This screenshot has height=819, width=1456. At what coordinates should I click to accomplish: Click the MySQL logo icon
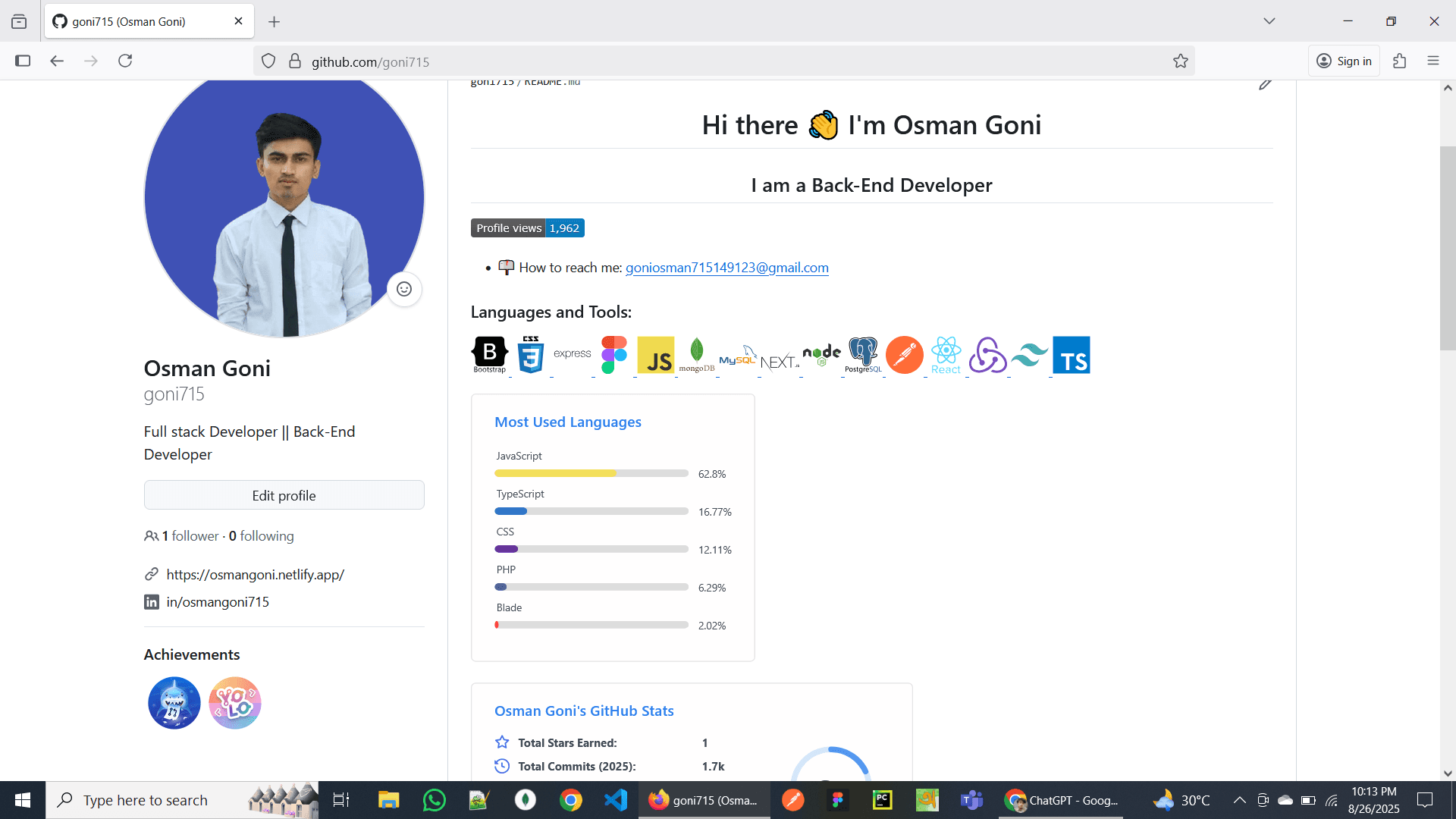pyautogui.click(x=738, y=356)
